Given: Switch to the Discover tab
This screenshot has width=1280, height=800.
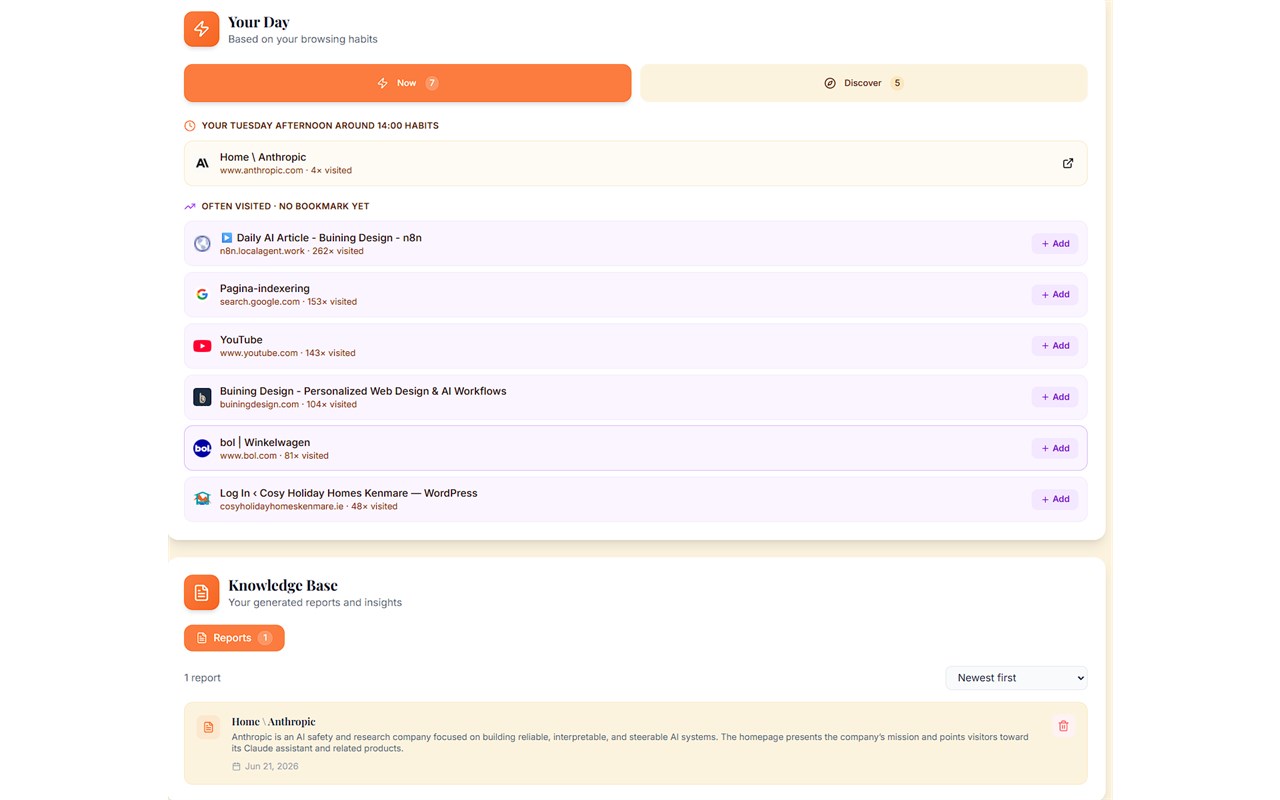Looking at the screenshot, I should [863, 83].
